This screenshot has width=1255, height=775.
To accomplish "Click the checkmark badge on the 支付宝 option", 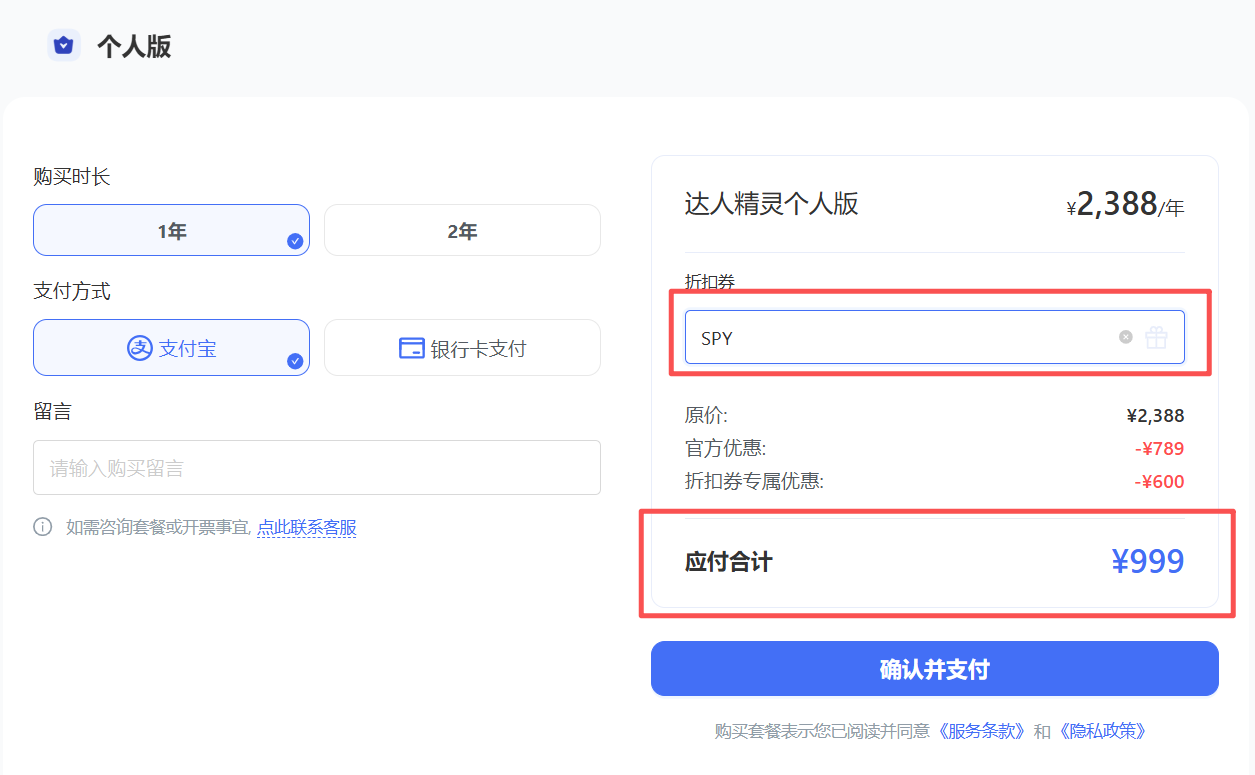I will (x=295, y=361).
